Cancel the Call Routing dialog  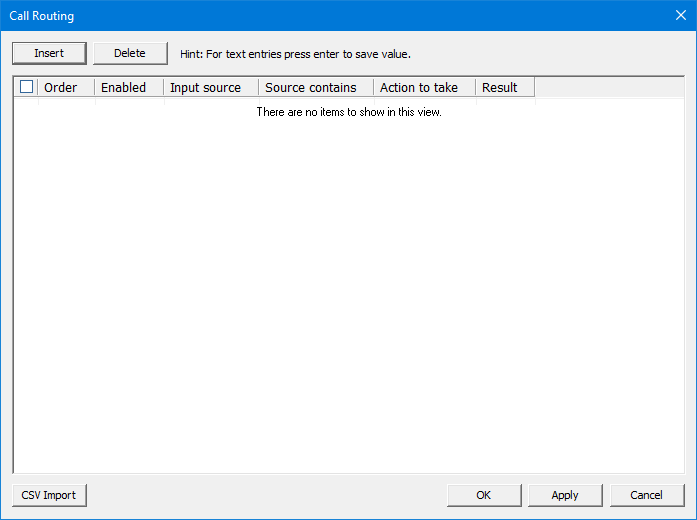646,495
